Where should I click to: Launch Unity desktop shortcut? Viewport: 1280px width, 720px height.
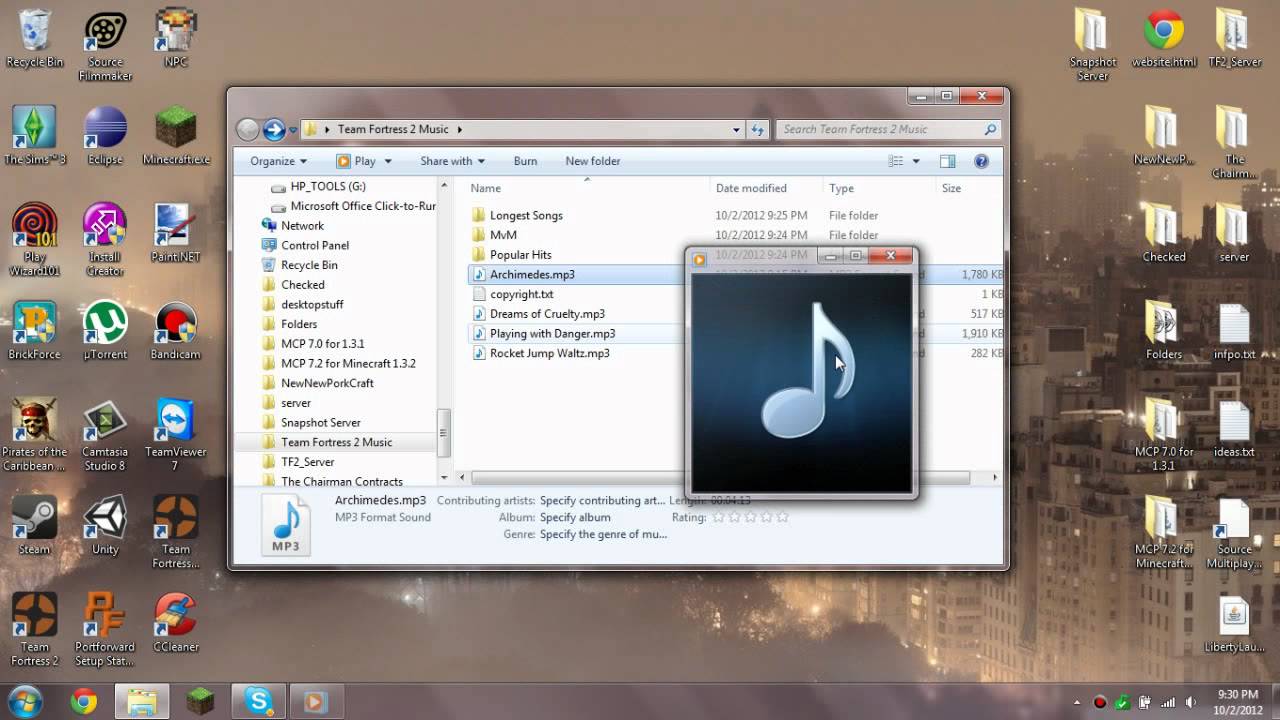point(105,526)
